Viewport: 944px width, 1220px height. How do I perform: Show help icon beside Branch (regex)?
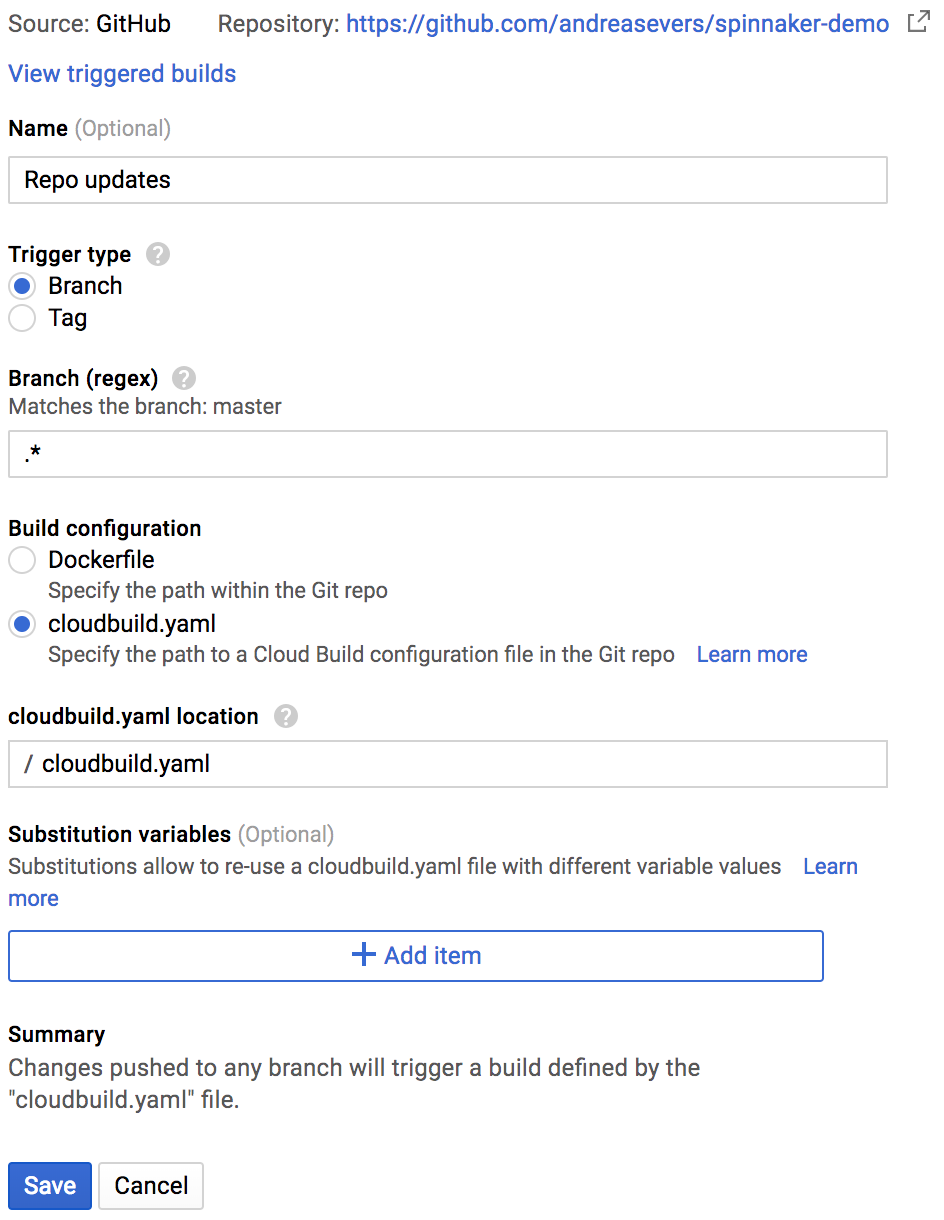point(184,378)
